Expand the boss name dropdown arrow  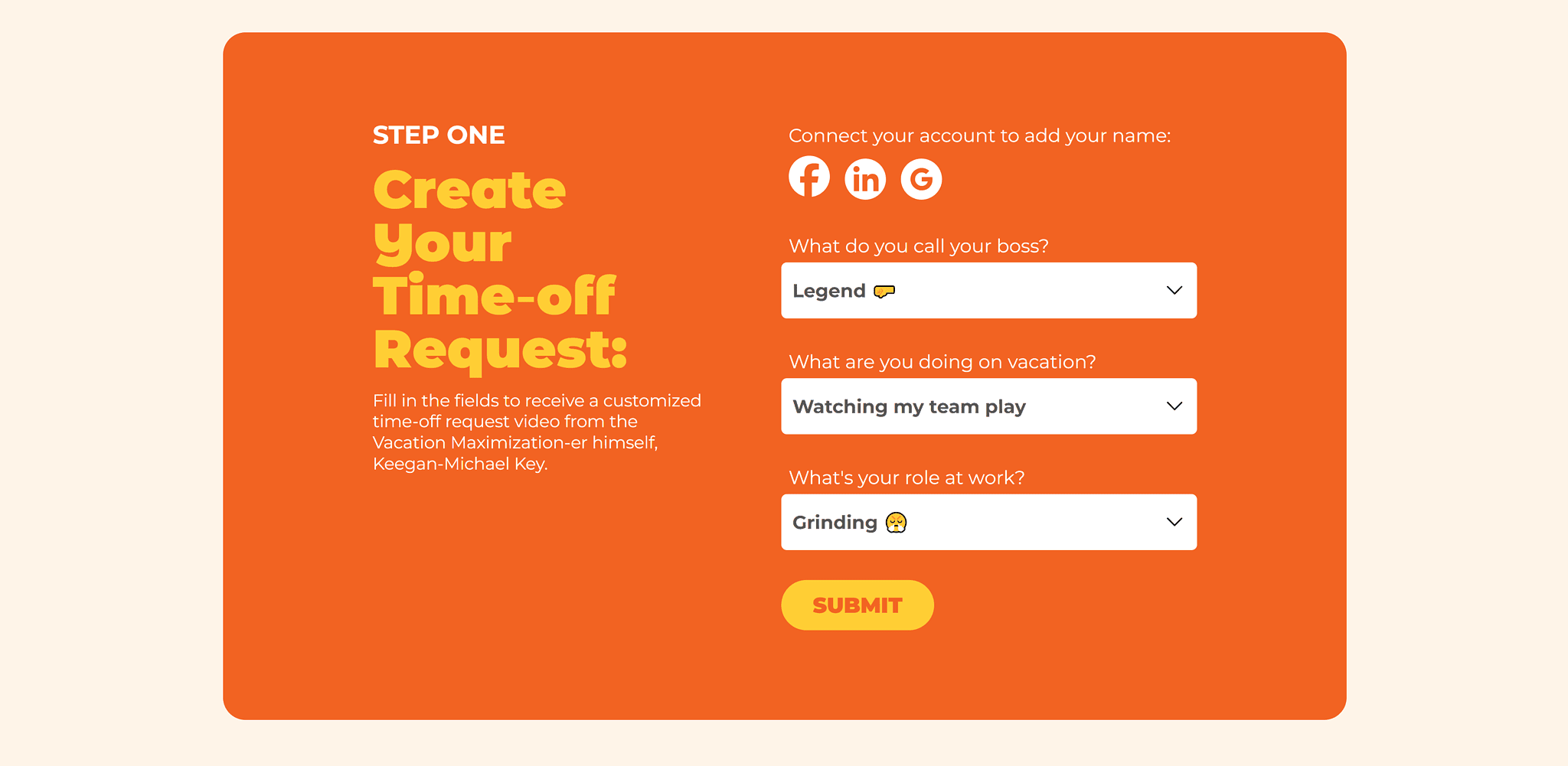click(1174, 291)
